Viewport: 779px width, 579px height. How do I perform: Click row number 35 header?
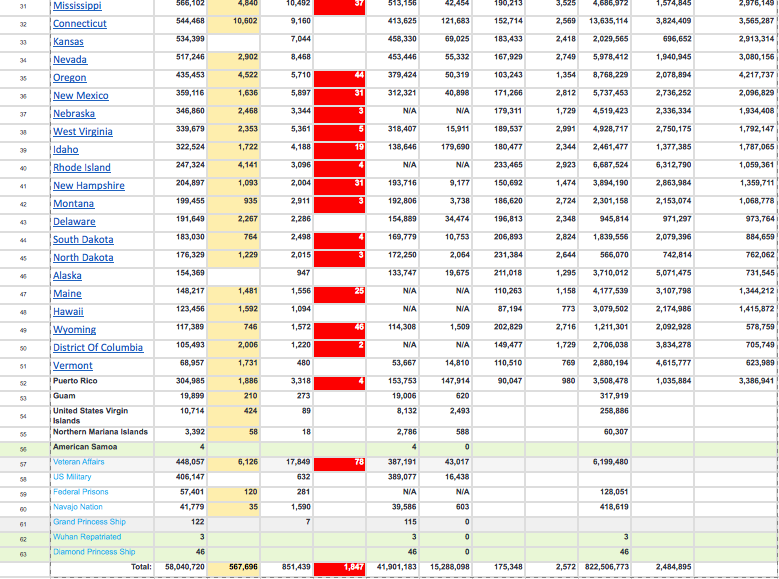click(23, 79)
